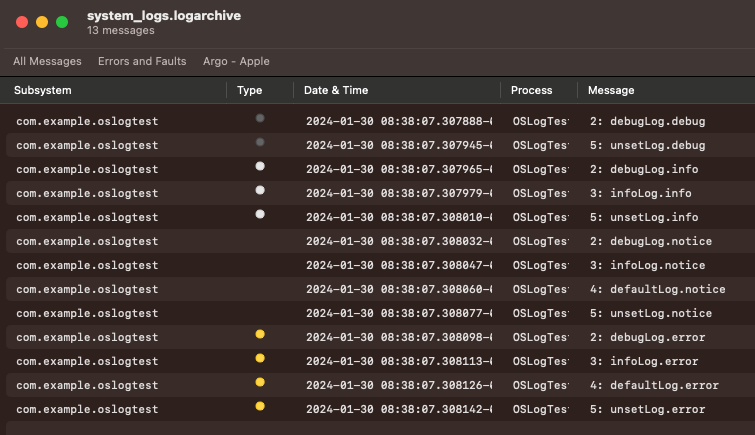Click white info dot for debugLog.info row
The height and width of the screenshot is (435, 755).
click(x=260, y=166)
